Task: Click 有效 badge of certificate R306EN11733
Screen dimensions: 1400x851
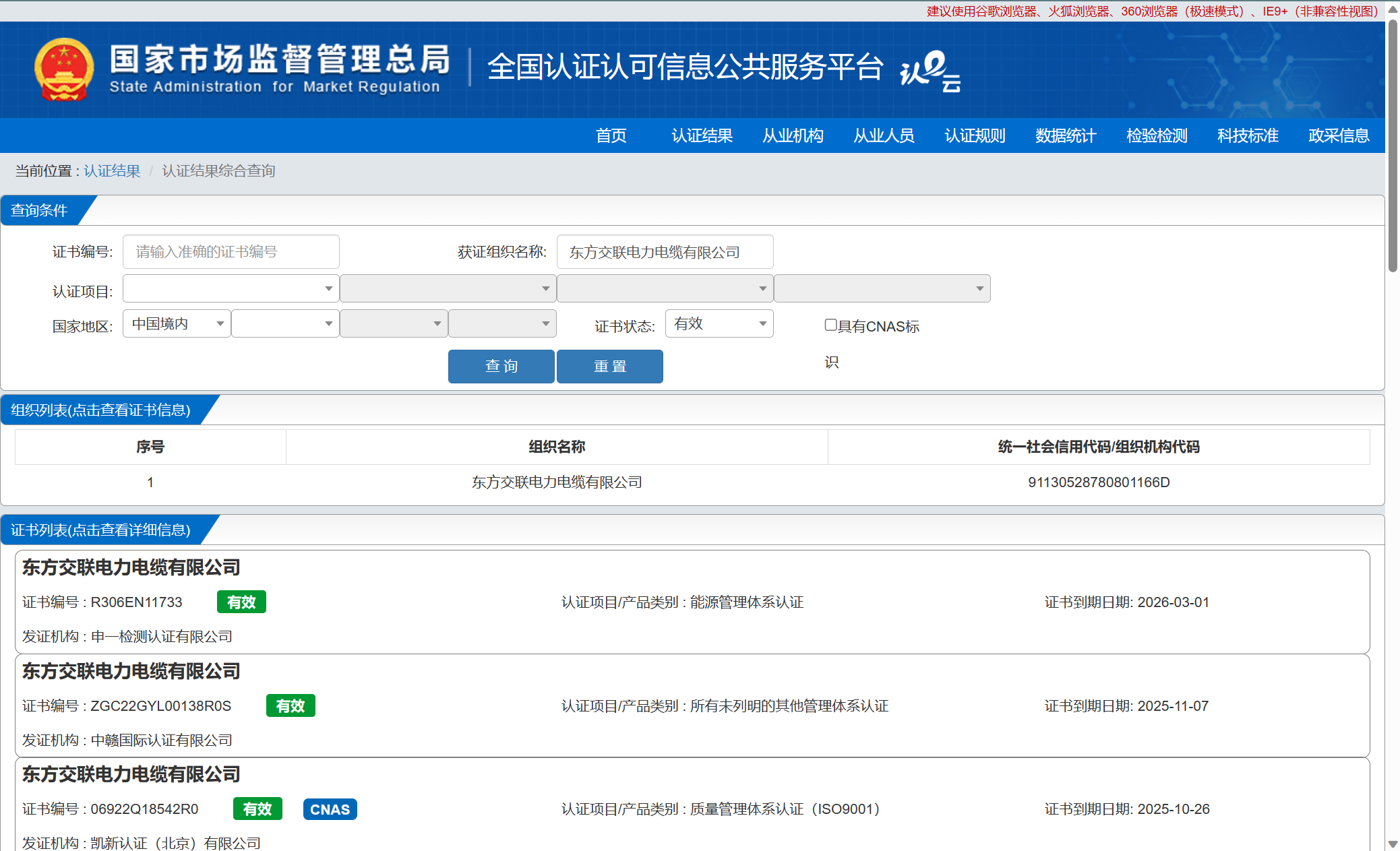Action: 241,602
